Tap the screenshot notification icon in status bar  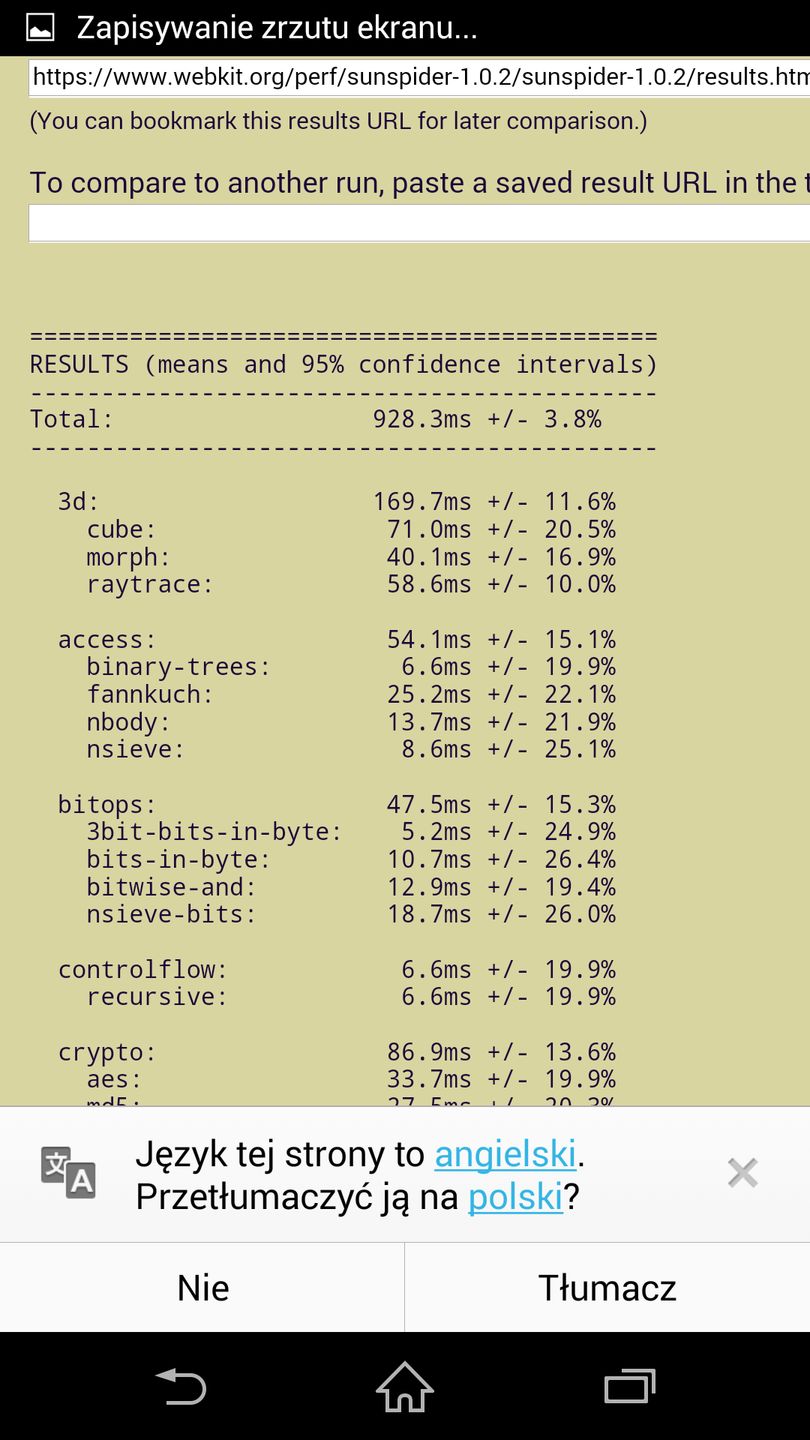point(40,27)
